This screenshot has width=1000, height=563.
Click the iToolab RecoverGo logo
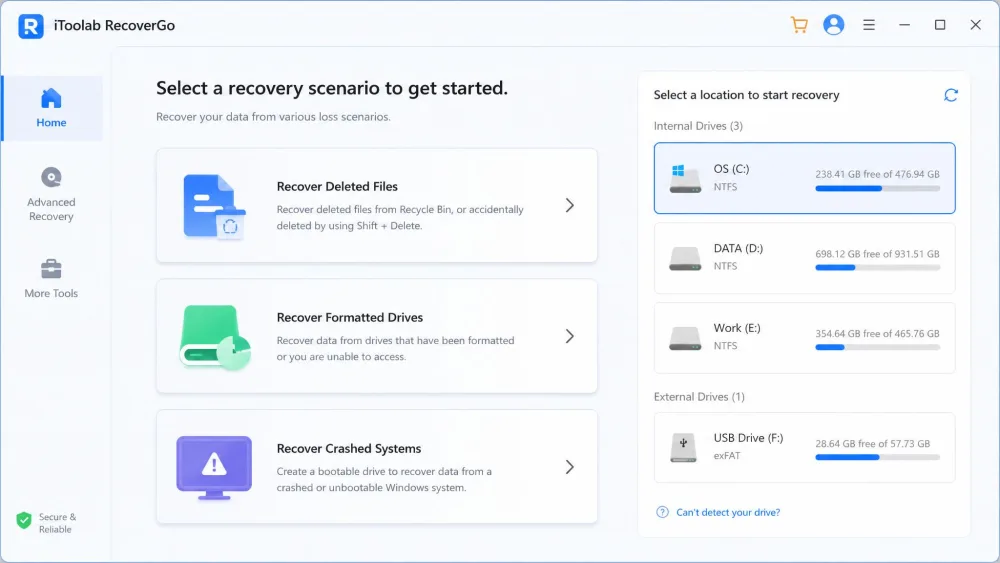[31, 26]
